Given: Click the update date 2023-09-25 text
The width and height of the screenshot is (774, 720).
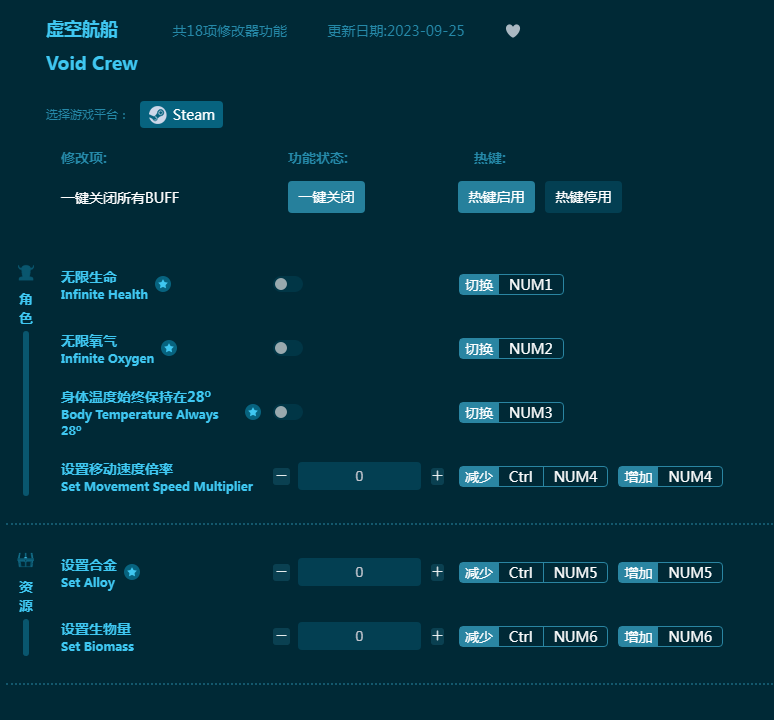Looking at the screenshot, I should pyautogui.click(x=396, y=31).
